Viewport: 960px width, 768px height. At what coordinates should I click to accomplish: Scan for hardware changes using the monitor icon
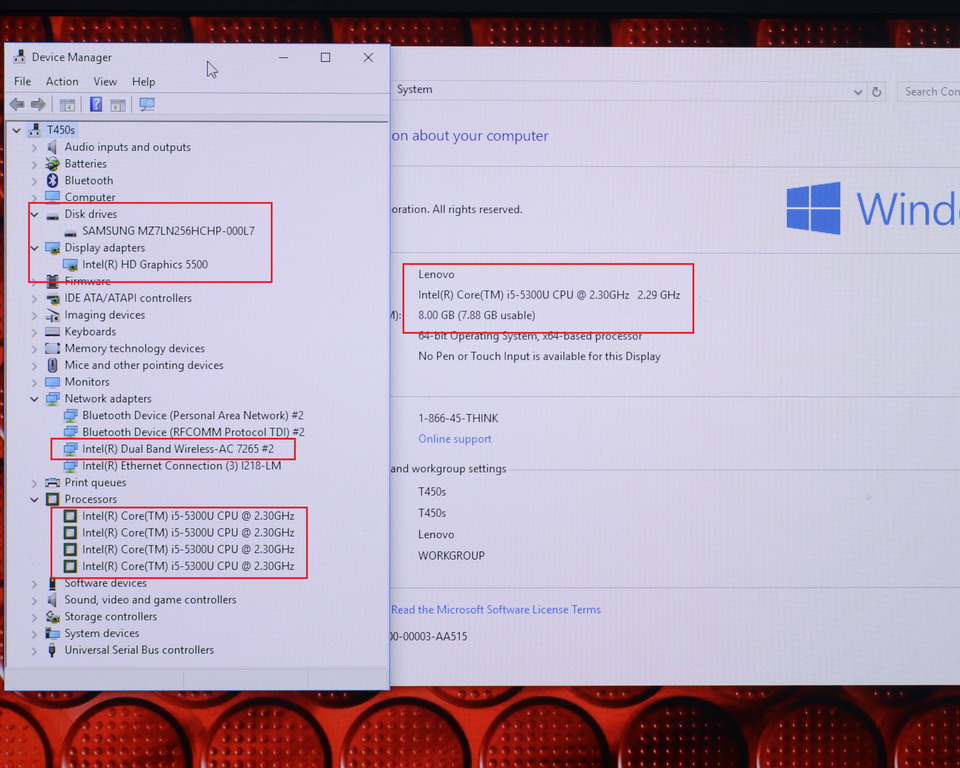coord(147,105)
